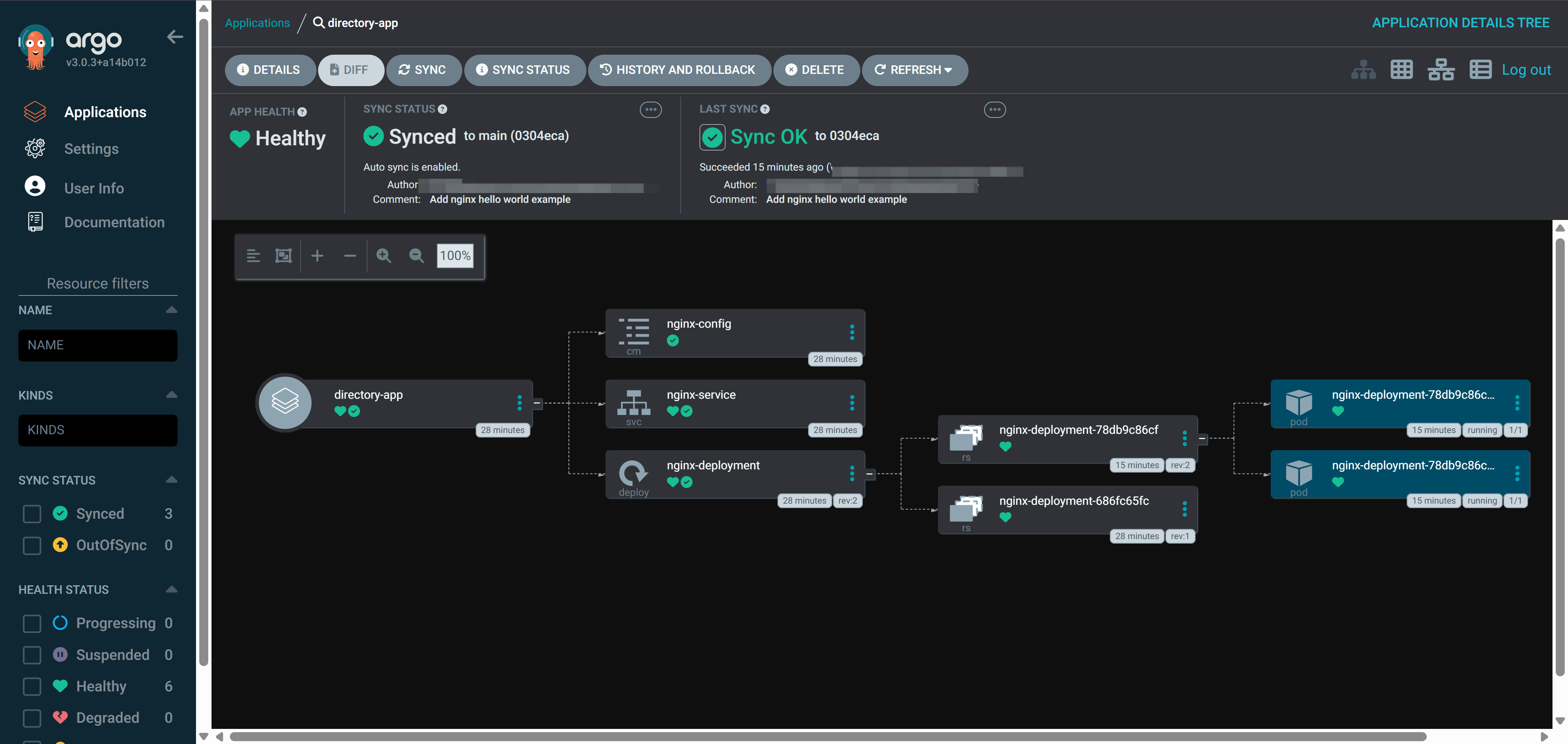Screen dimensions: 1568x744
Task: Select the nginx-deployment-686fc65fc replicaset node
Action: [x=1068, y=510]
